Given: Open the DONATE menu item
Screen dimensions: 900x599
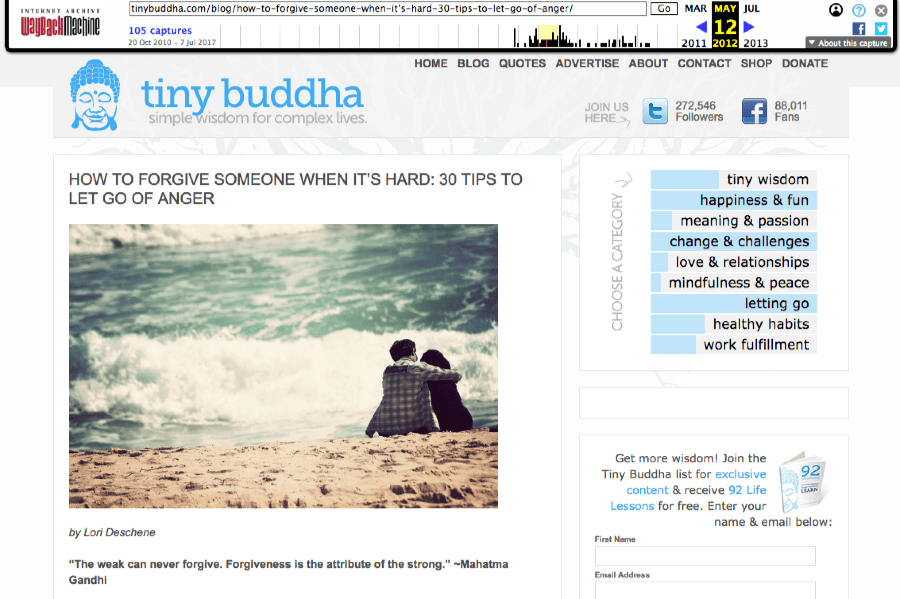Looking at the screenshot, I should (x=805, y=63).
